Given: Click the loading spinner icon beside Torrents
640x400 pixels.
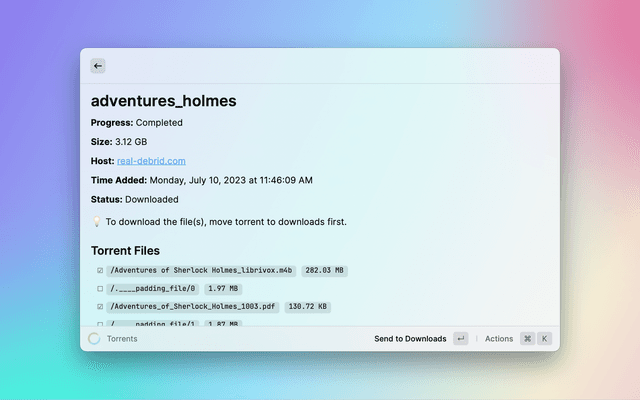Looking at the screenshot, I should 94,339.
